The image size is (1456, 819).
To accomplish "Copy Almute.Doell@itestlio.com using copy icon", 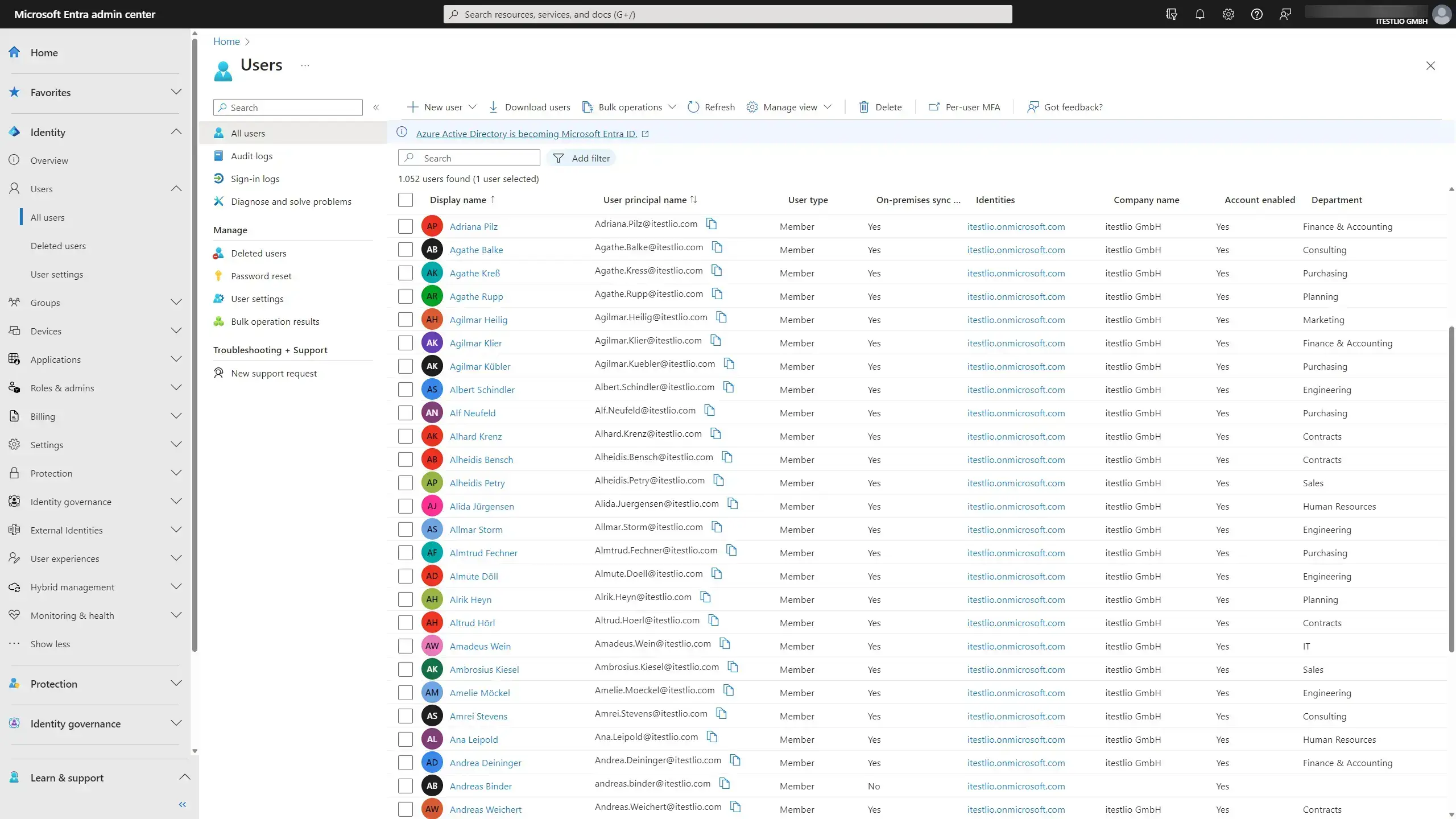I will 717,573.
